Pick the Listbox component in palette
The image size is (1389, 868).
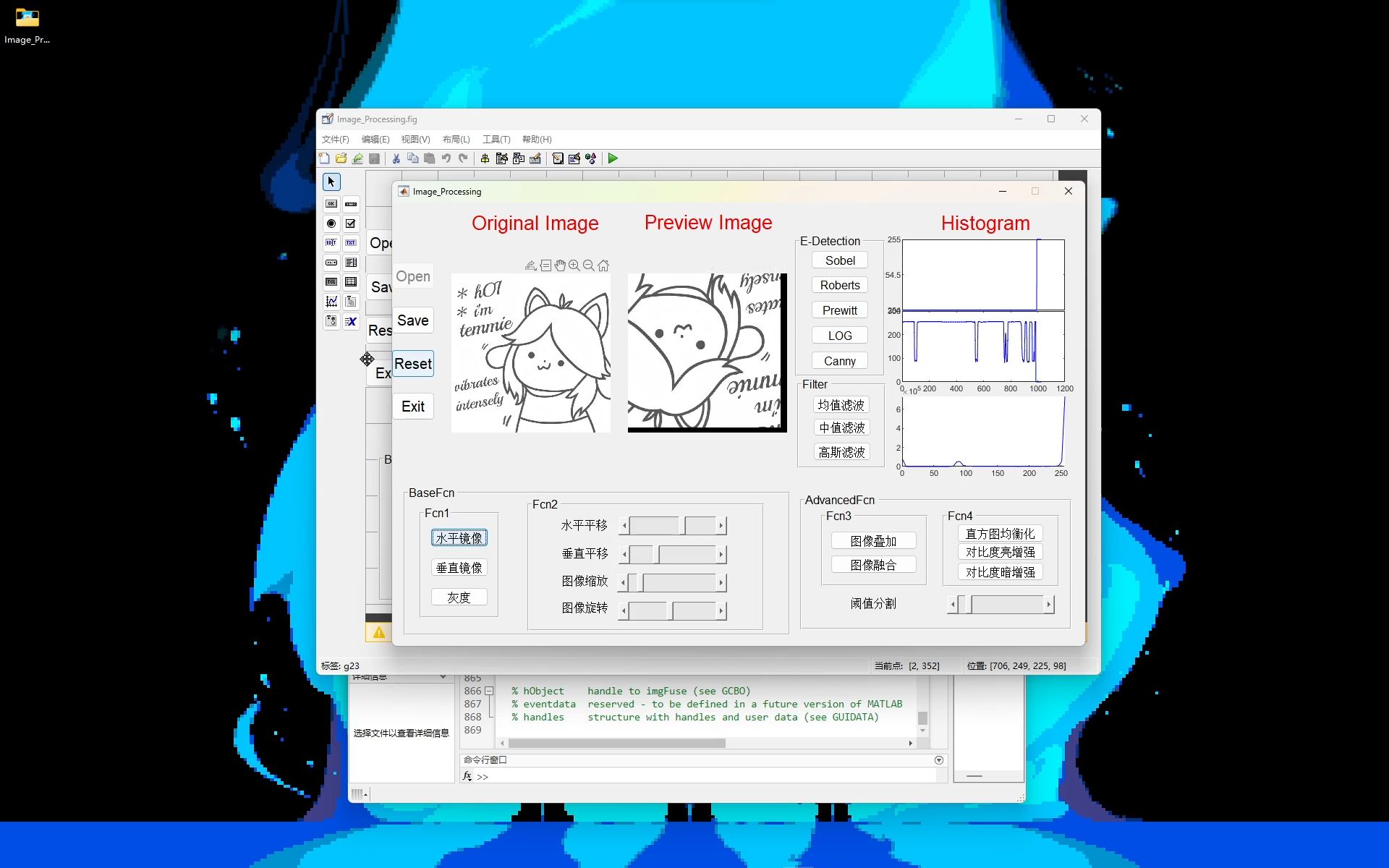pos(351,263)
